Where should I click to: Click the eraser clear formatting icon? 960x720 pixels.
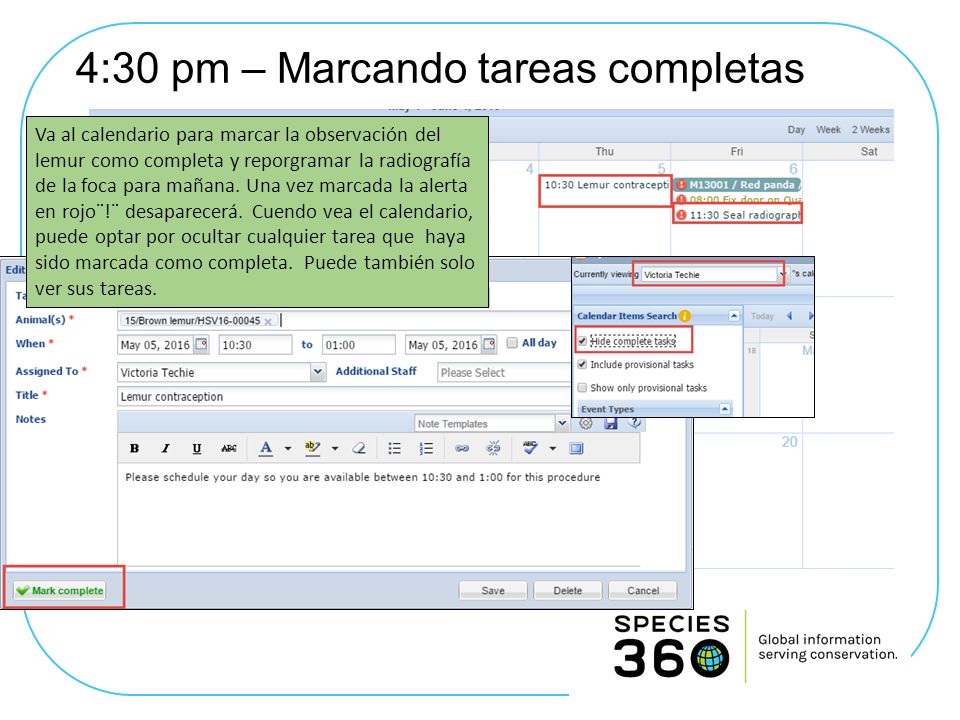coord(359,449)
